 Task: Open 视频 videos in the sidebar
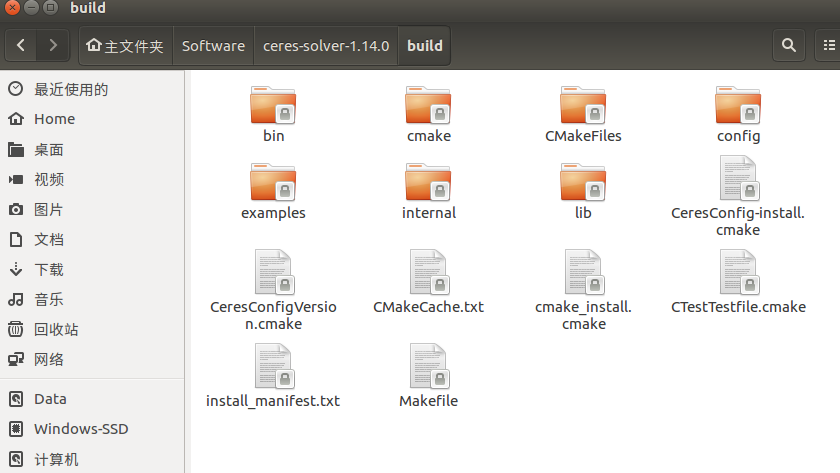pyautogui.click(x=92, y=179)
